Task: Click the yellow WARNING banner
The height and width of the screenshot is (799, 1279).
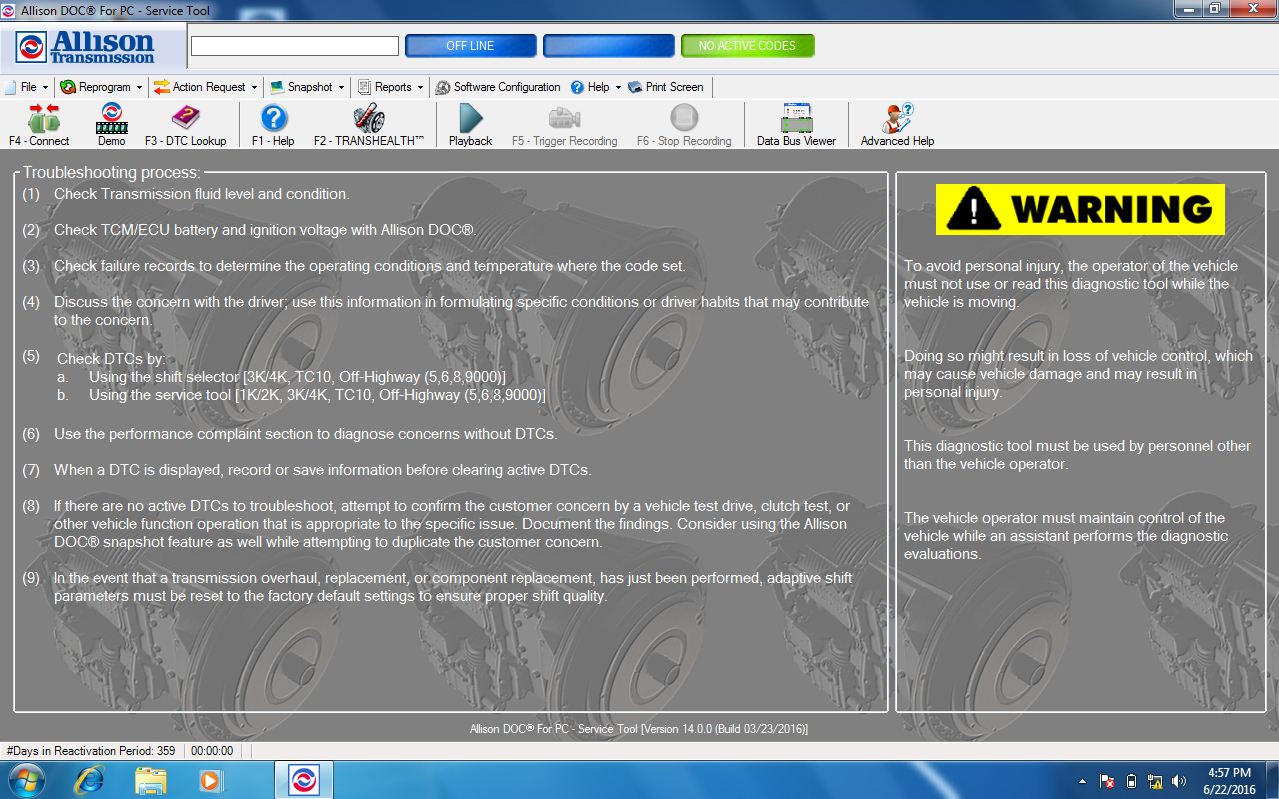Action: (x=1080, y=209)
